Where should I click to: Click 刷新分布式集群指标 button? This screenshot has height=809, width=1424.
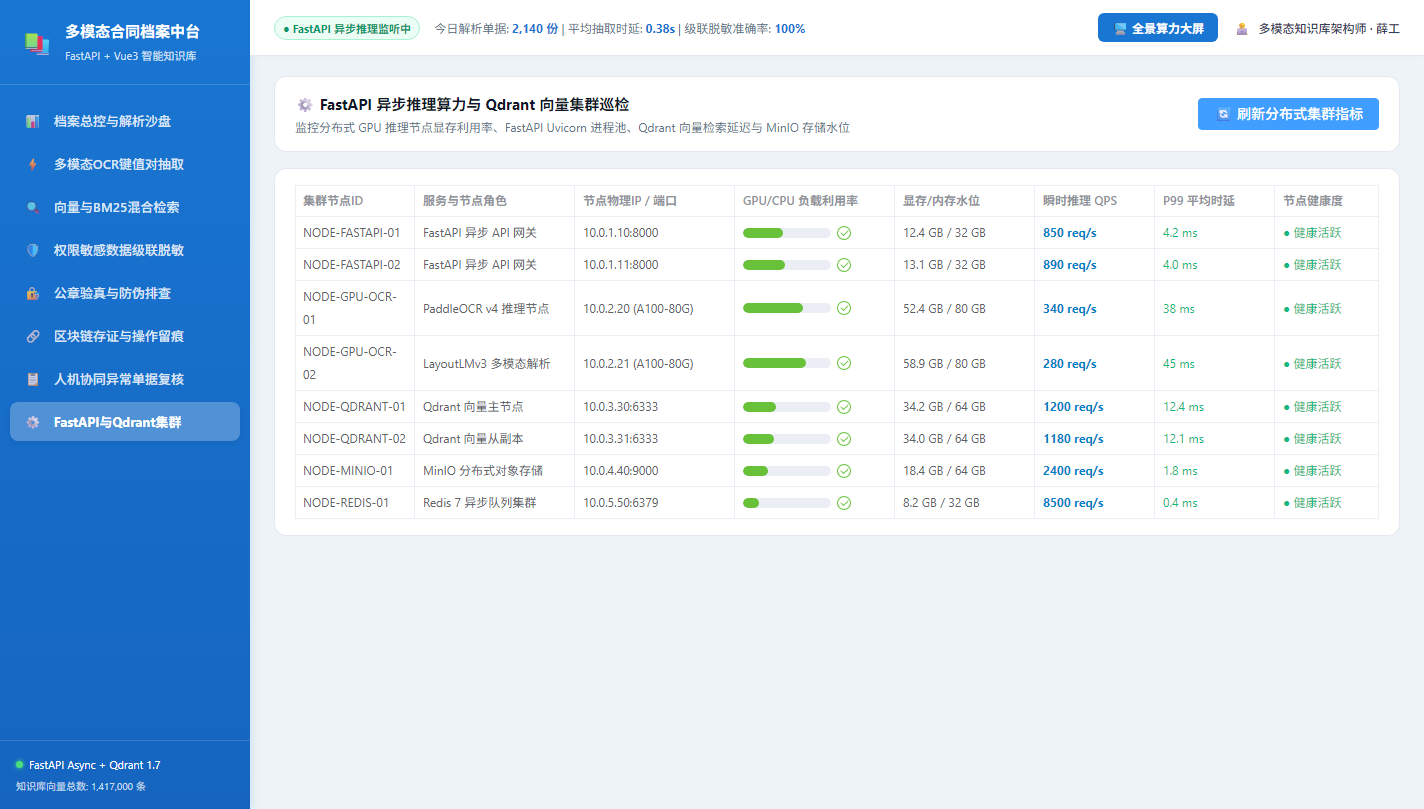click(x=1288, y=114)
